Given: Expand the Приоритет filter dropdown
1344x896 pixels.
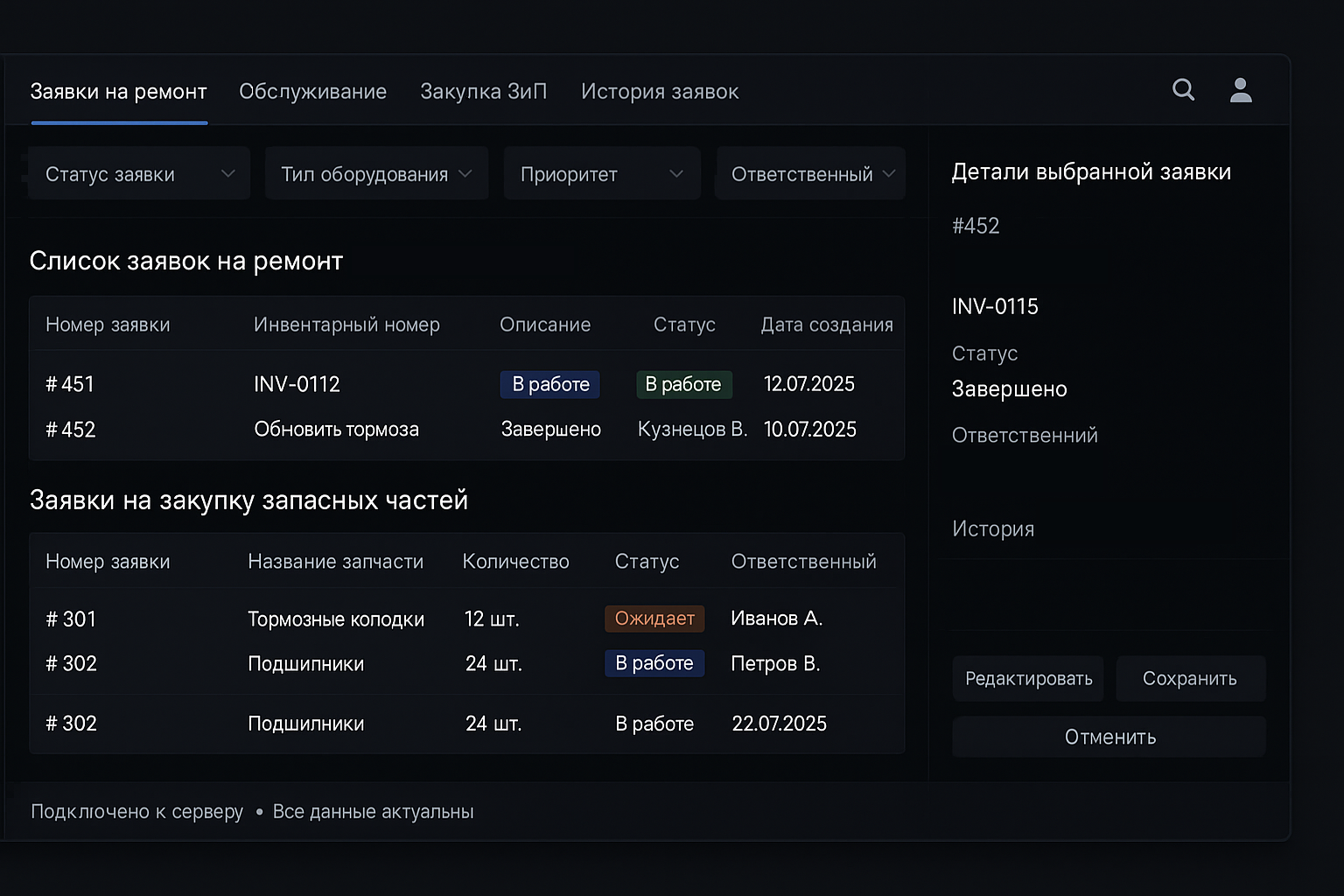Looking at the screenshot, I should [x=602, y=174].
